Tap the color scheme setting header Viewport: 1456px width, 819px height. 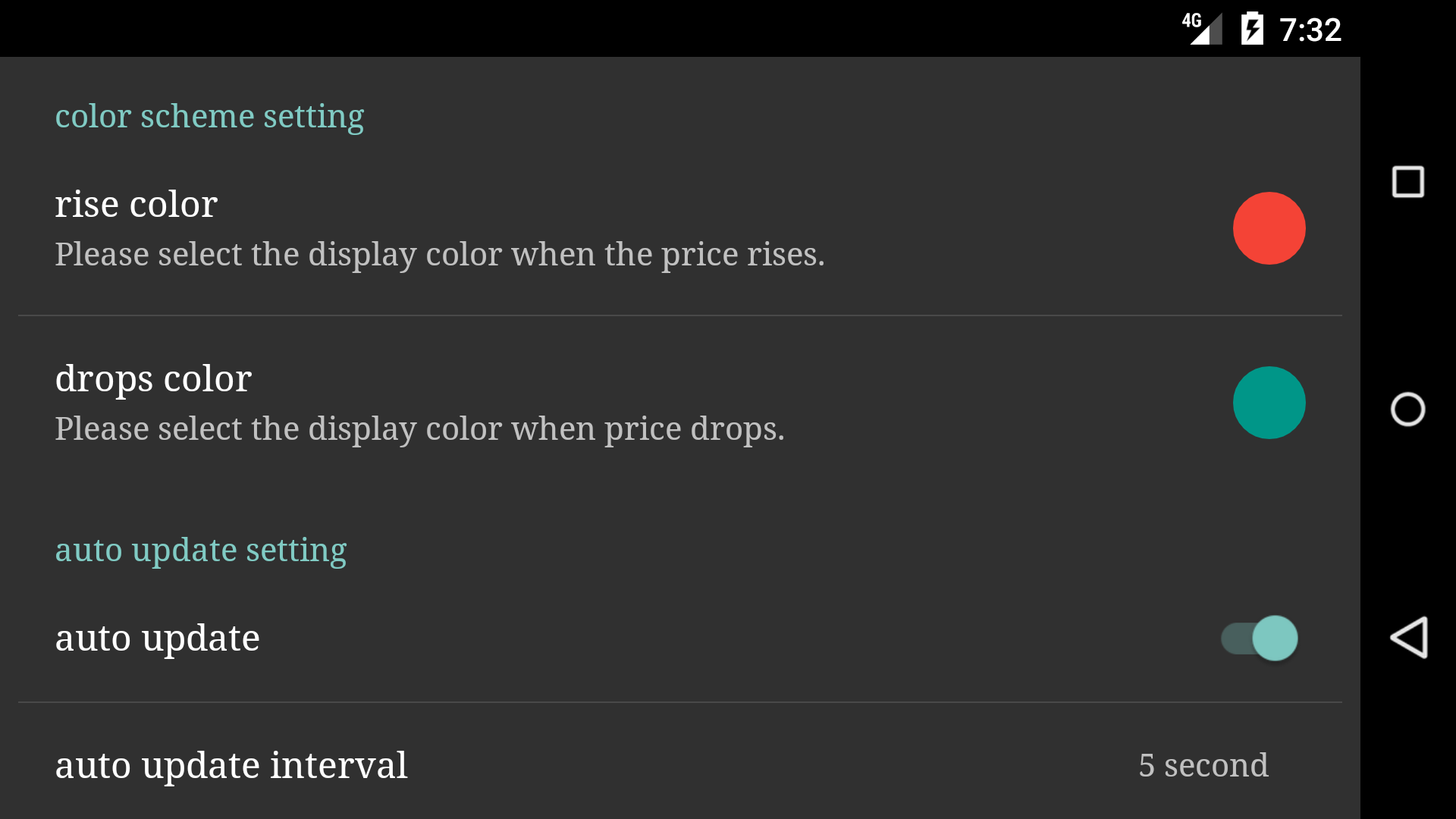tap(209, 116)
